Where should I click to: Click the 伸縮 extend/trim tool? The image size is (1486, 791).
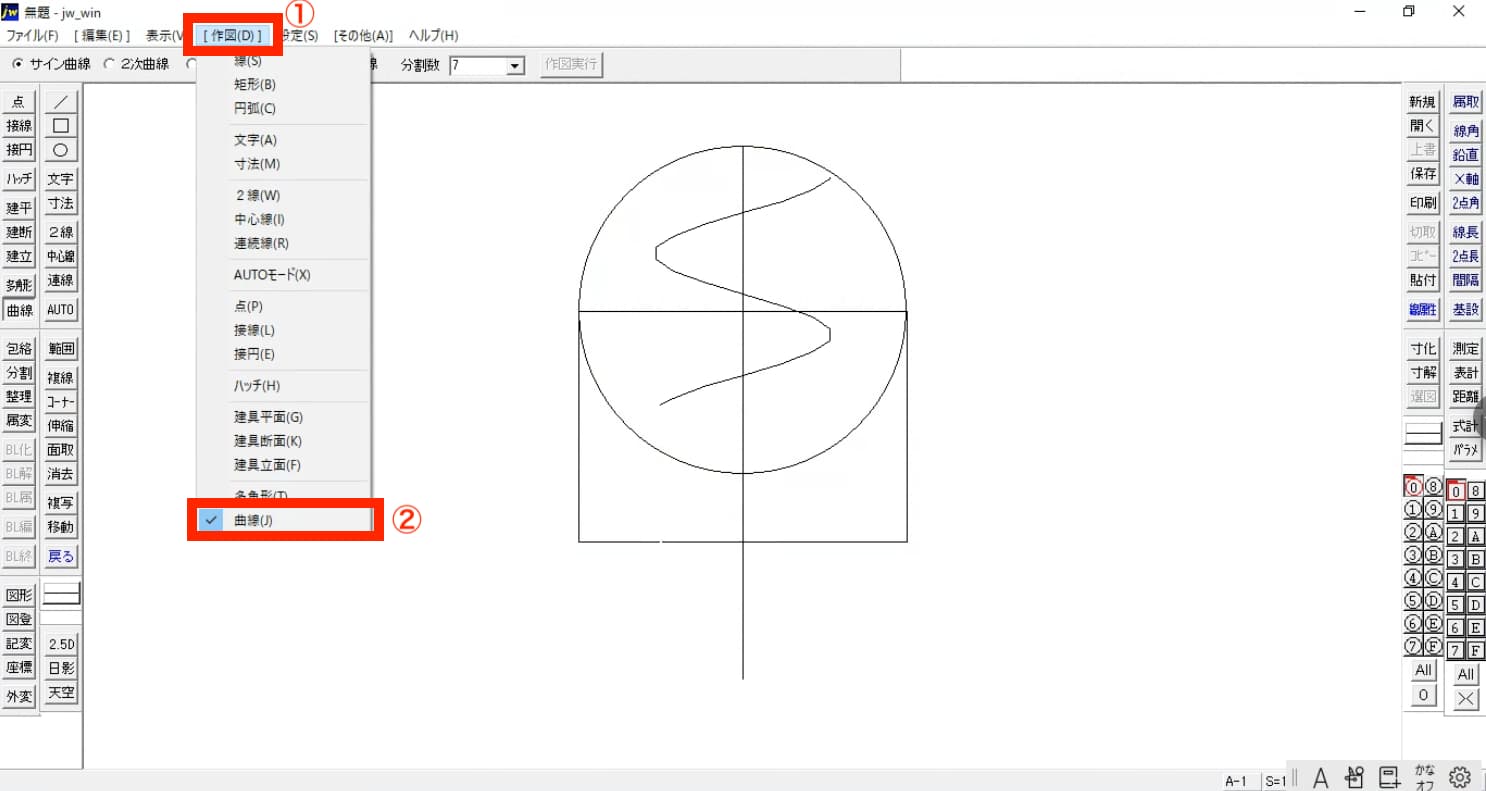point(61,426)
